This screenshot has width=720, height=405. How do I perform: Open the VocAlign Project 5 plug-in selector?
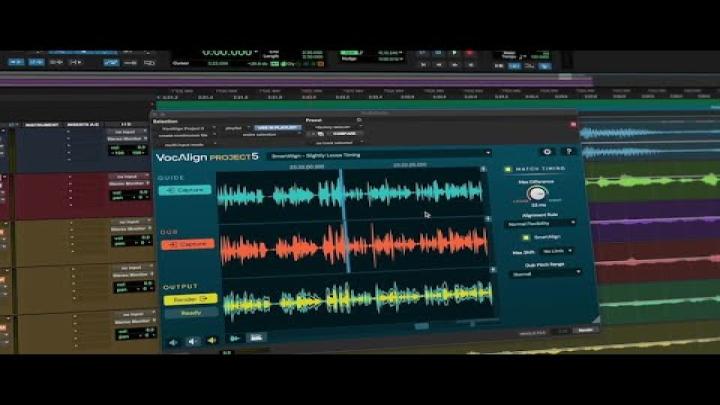(x=186, y=129)
